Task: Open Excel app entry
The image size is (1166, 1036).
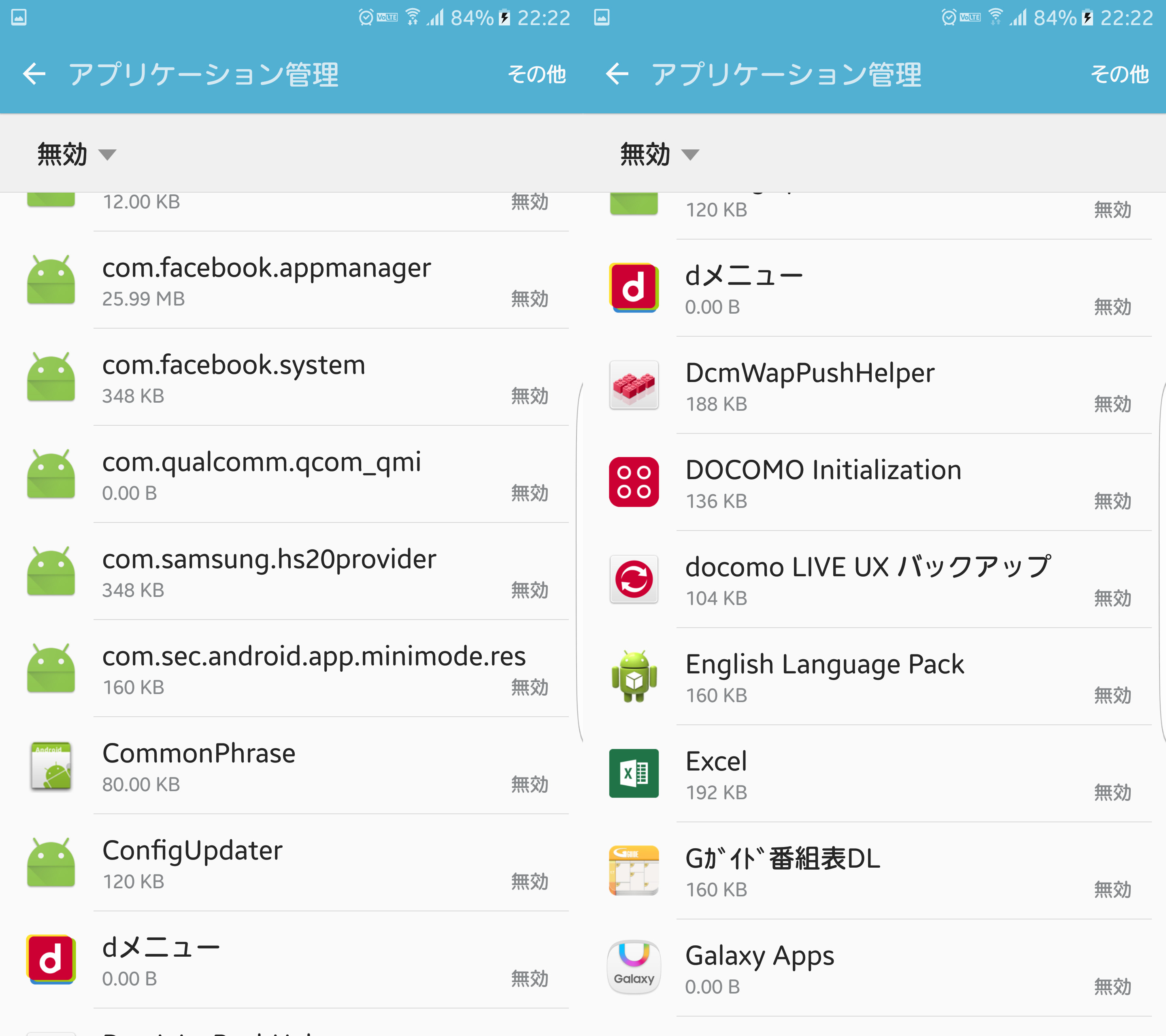Action: (874, 774)
